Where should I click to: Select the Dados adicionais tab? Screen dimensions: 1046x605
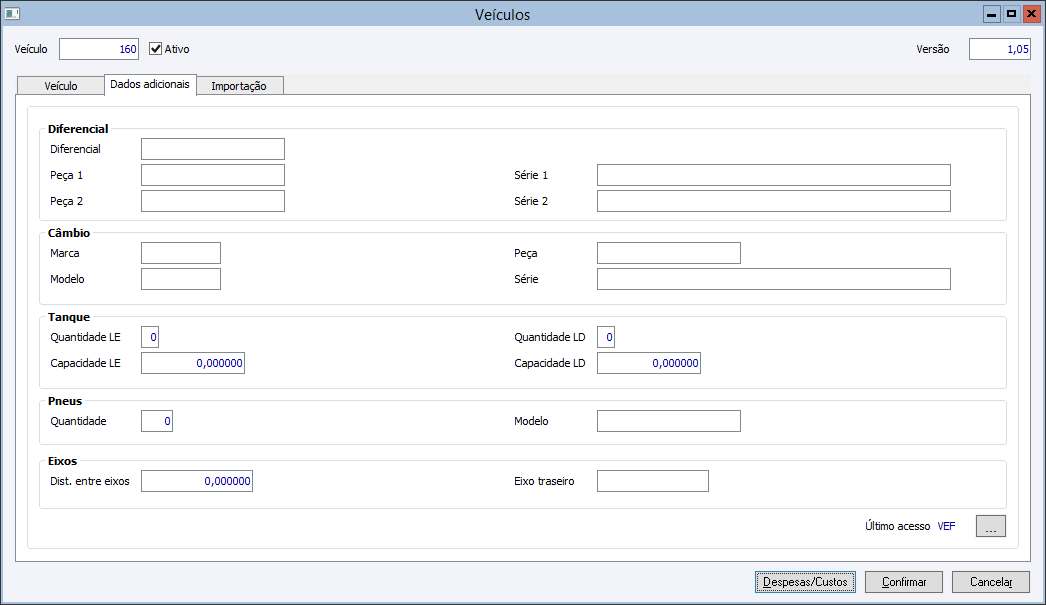click(x=150, y=85)
